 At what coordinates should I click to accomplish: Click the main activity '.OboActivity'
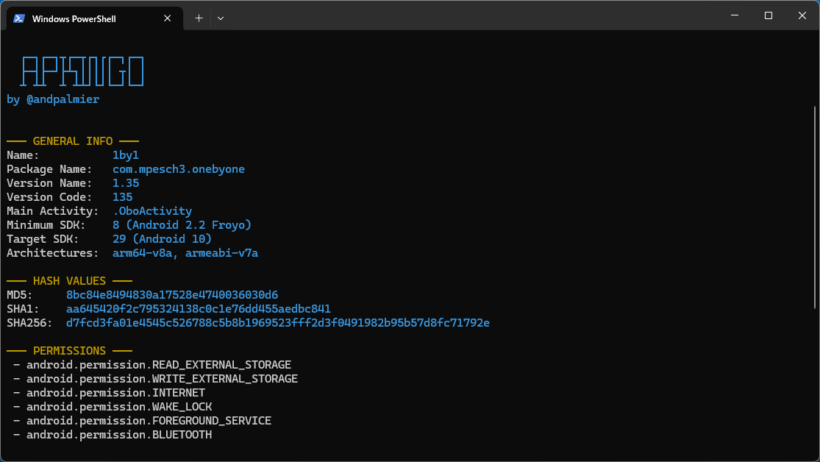152,211
